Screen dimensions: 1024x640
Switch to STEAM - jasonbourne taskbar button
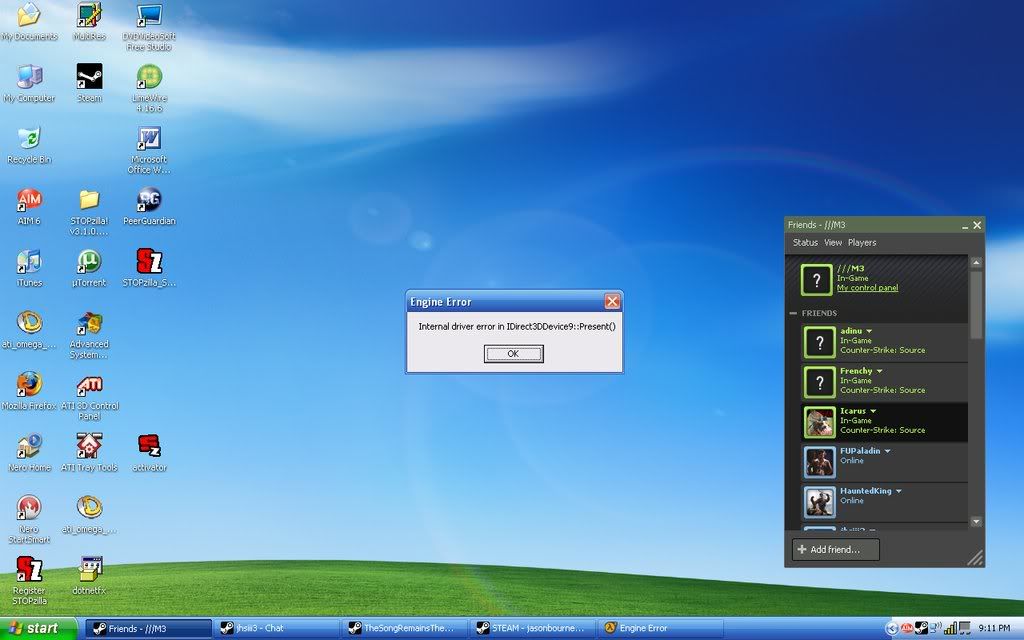[x=532, y=629]
